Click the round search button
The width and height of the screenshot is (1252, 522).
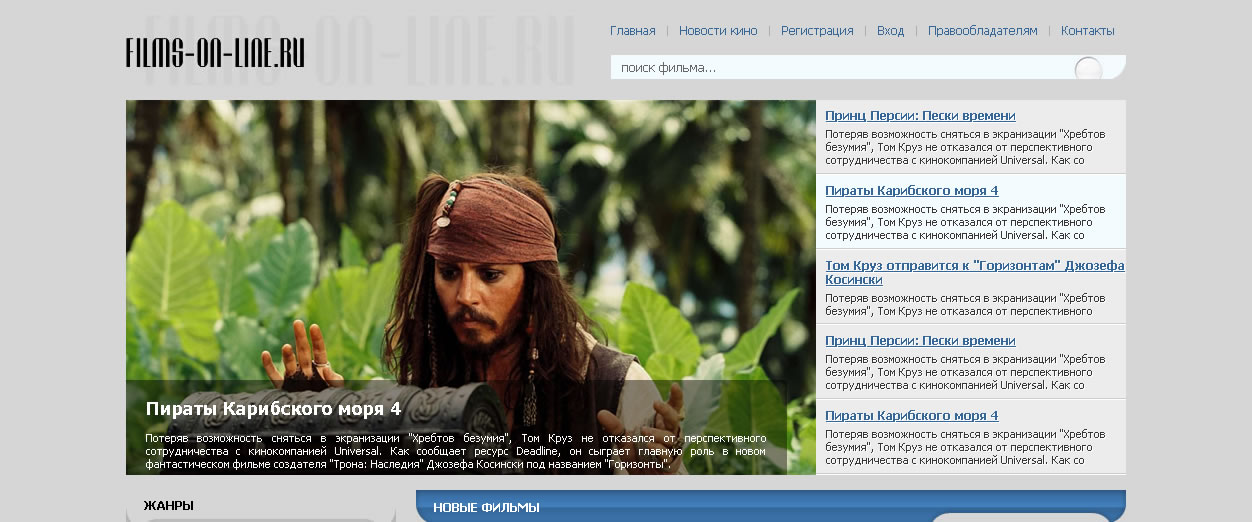(1088, 69)
